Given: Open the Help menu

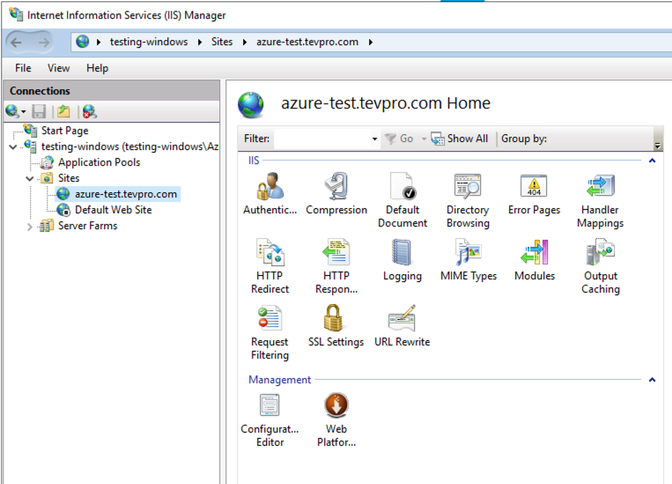Looking at the screenshot, I should [x=97, y=68].
